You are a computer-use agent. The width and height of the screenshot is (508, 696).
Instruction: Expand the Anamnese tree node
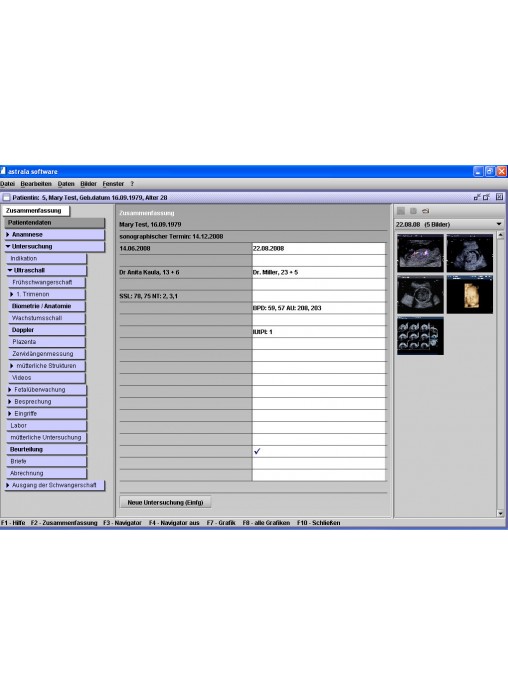pos(8,234)
